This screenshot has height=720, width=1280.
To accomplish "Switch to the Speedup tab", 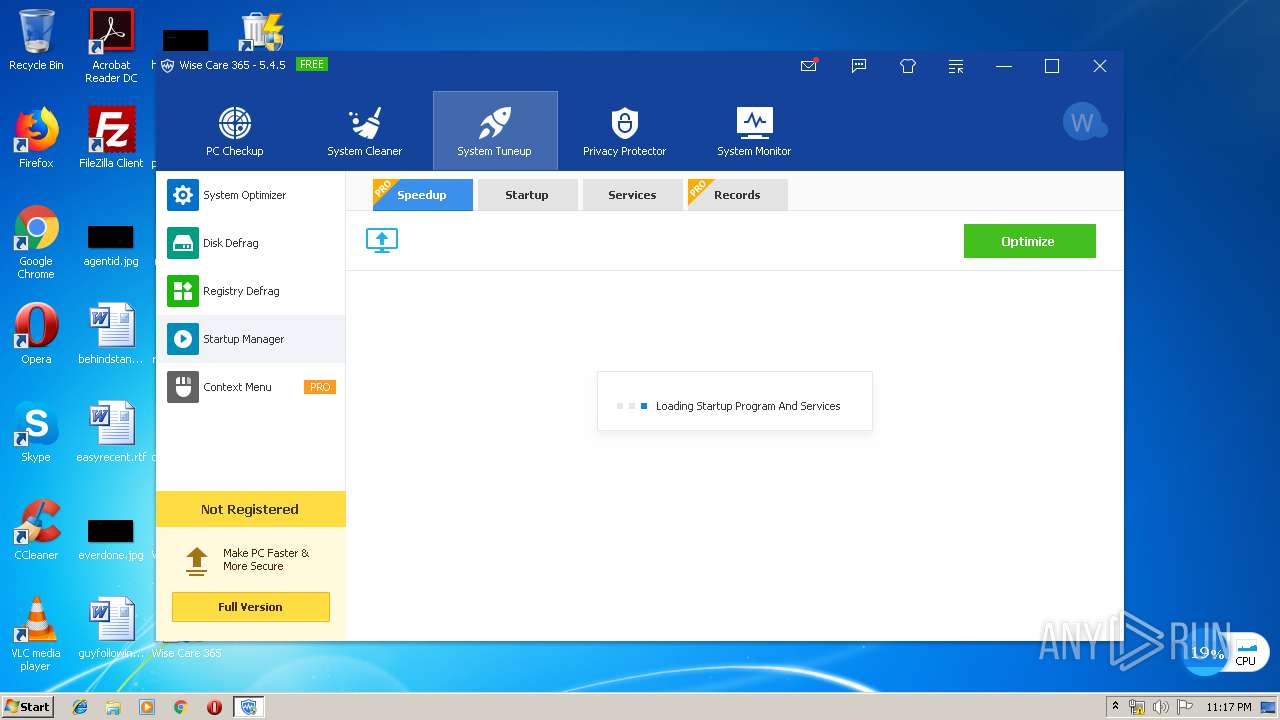I will coord(422,195).
